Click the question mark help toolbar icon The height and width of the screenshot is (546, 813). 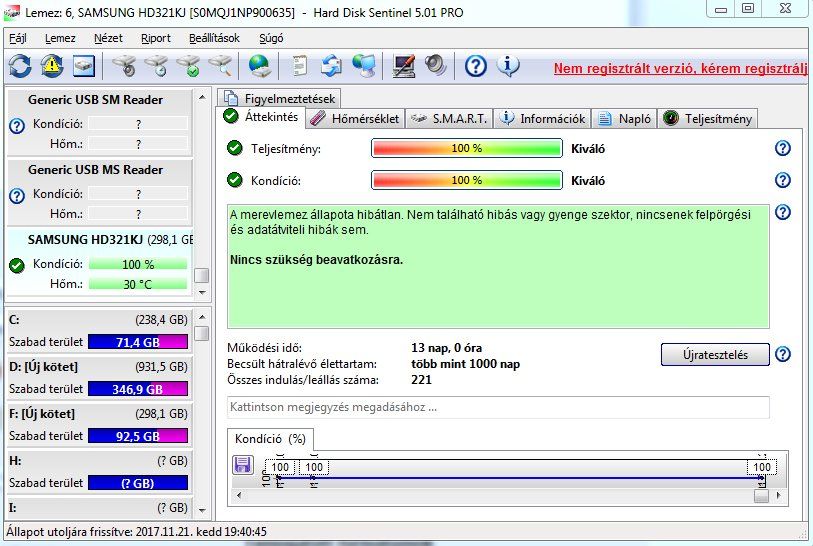point(475,66)
